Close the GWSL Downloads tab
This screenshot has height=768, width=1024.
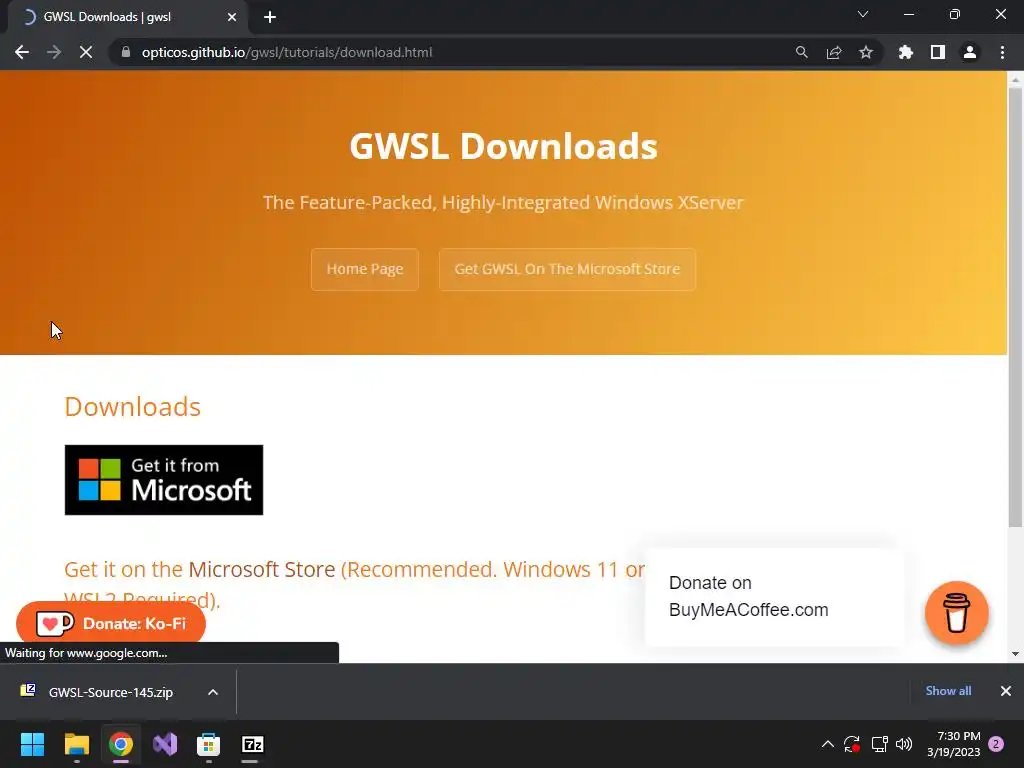[232, 17]
